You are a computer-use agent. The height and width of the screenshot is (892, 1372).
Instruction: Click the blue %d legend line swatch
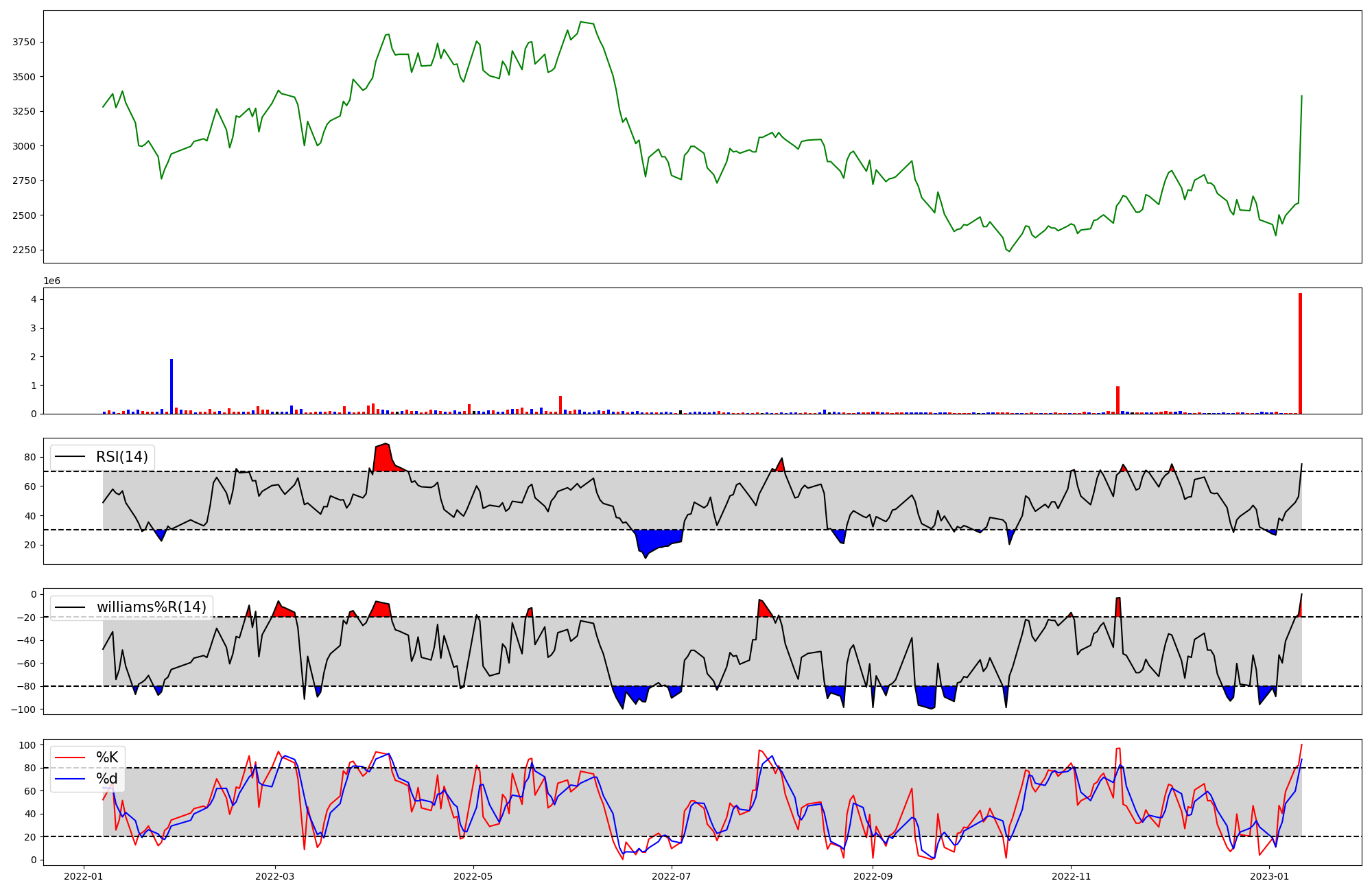70,779
